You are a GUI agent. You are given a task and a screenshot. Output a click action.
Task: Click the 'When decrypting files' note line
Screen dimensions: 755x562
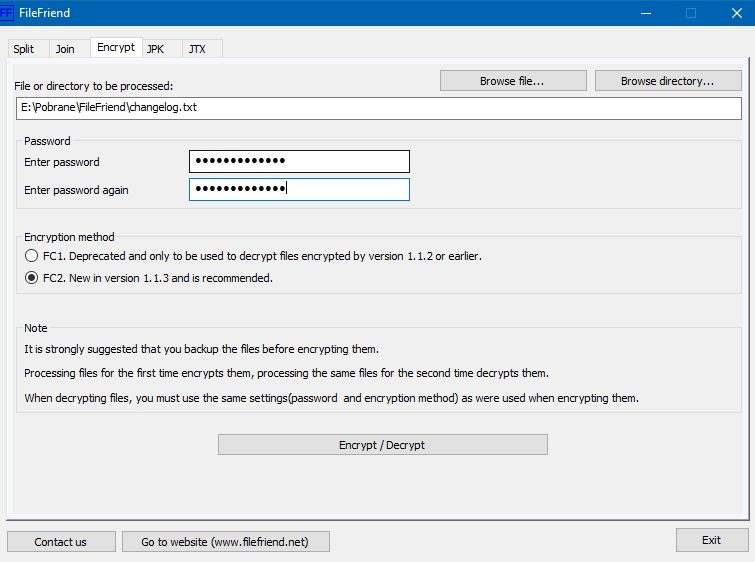tap(331, 398)
